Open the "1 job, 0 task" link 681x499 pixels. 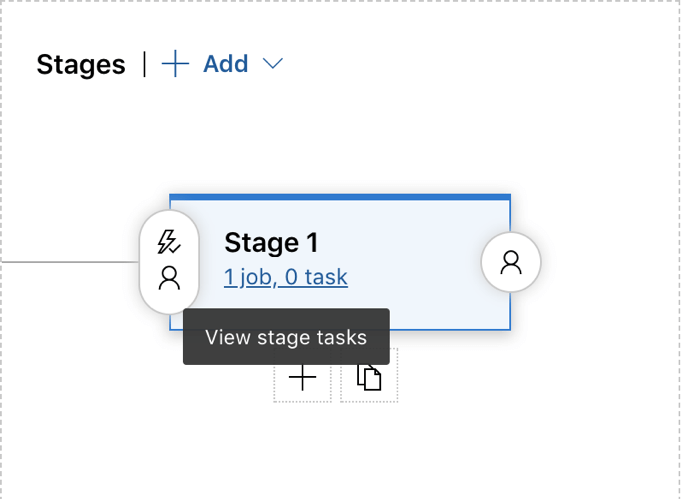(286, 277)
